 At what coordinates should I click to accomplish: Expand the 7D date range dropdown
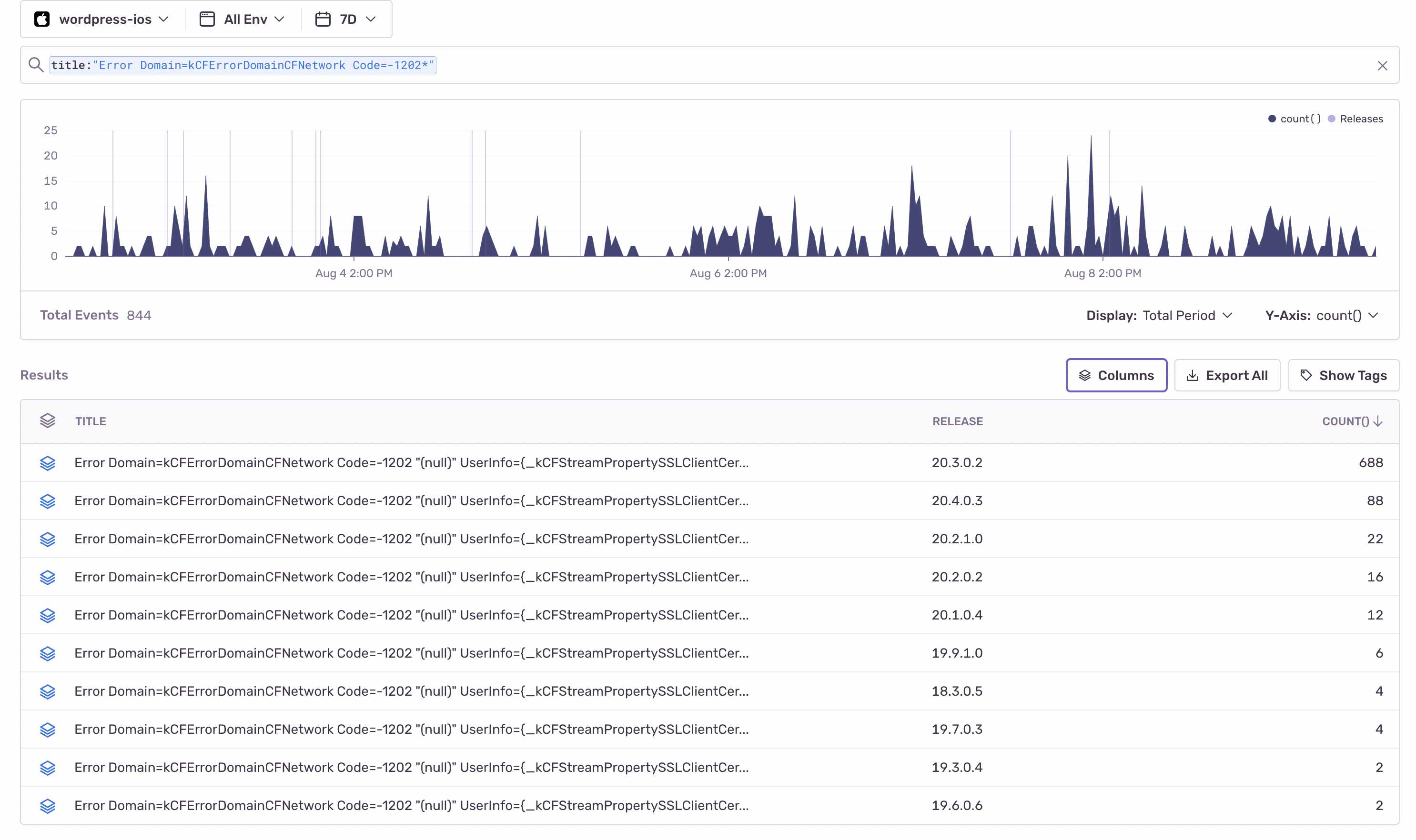pos(345,20)
